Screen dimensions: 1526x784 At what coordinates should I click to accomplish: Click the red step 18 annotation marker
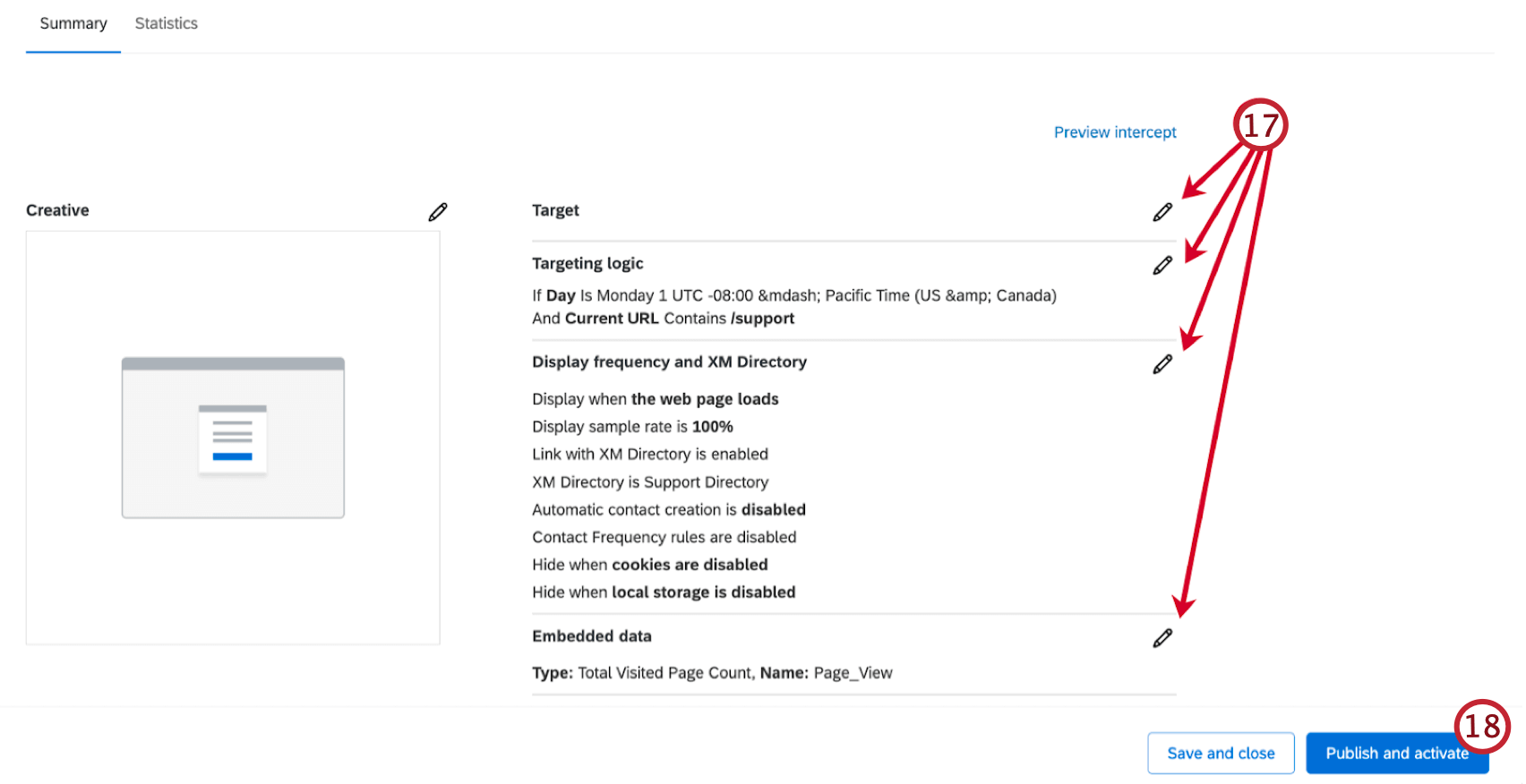pos(1482,726)
